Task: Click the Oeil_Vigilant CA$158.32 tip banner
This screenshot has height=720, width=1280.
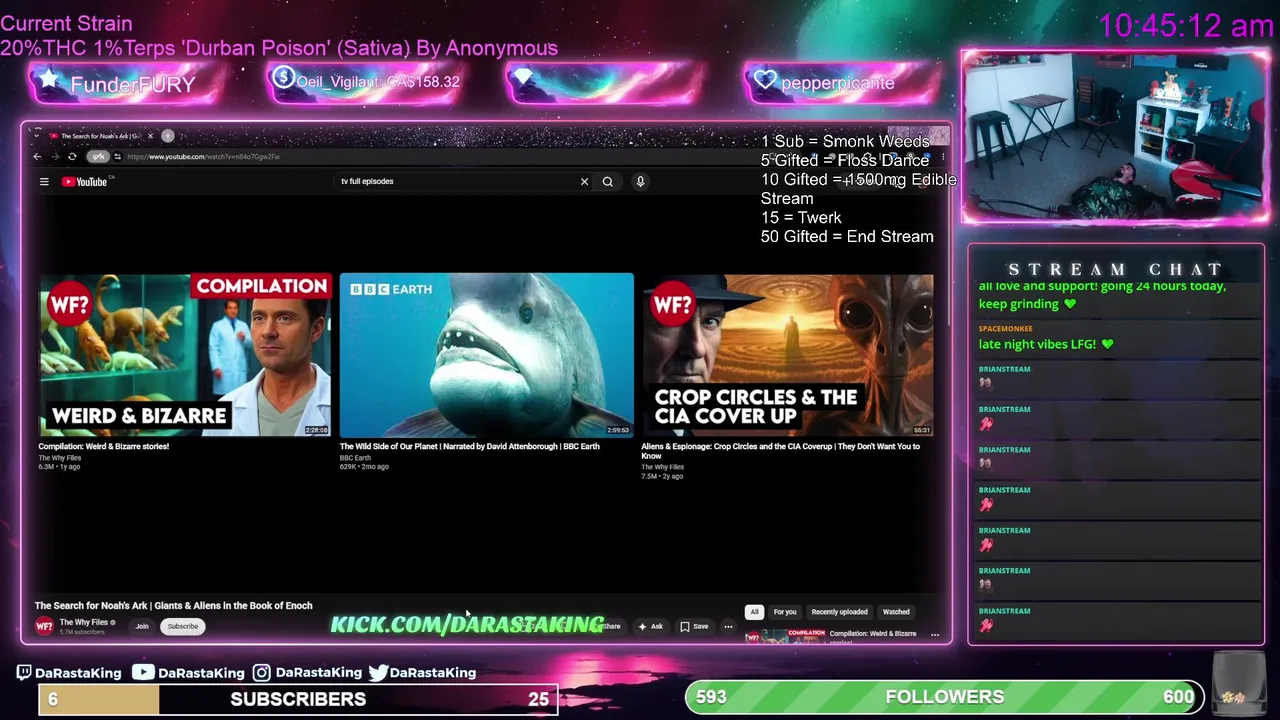Action: pyautogui.click(x=365, y=82)
